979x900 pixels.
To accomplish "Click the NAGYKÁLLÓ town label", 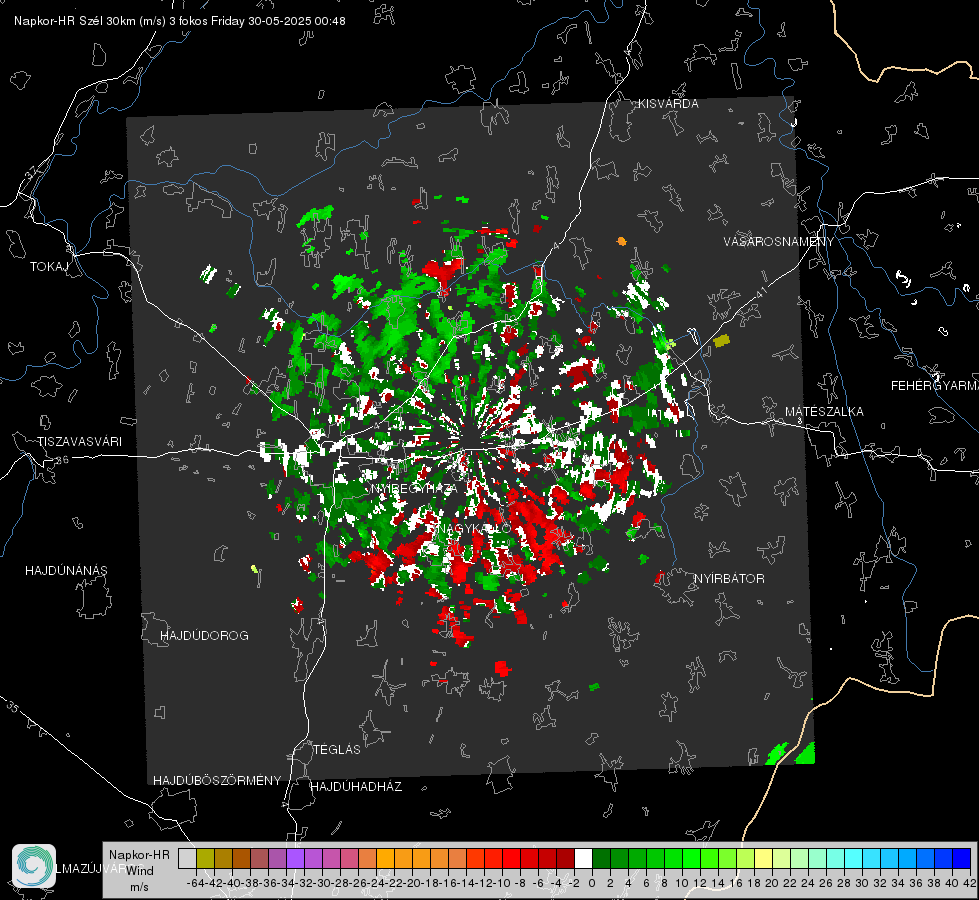I will pyautogui.click(x=474, y=529).
